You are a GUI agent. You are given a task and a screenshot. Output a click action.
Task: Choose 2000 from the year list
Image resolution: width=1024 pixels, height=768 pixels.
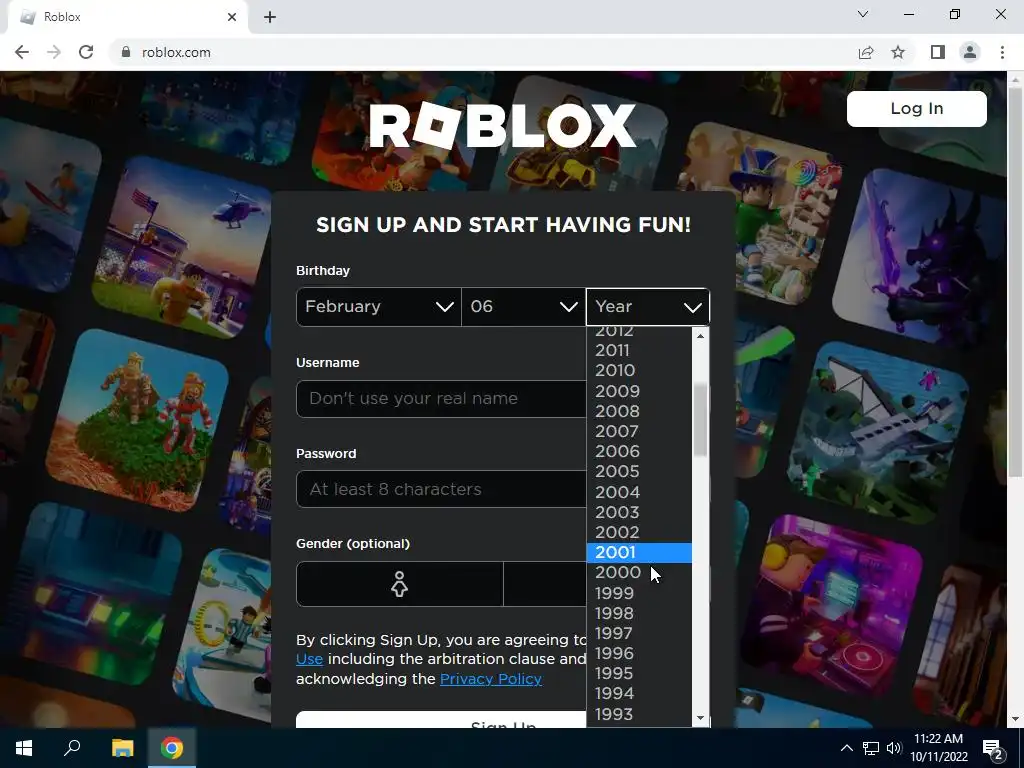639,573
